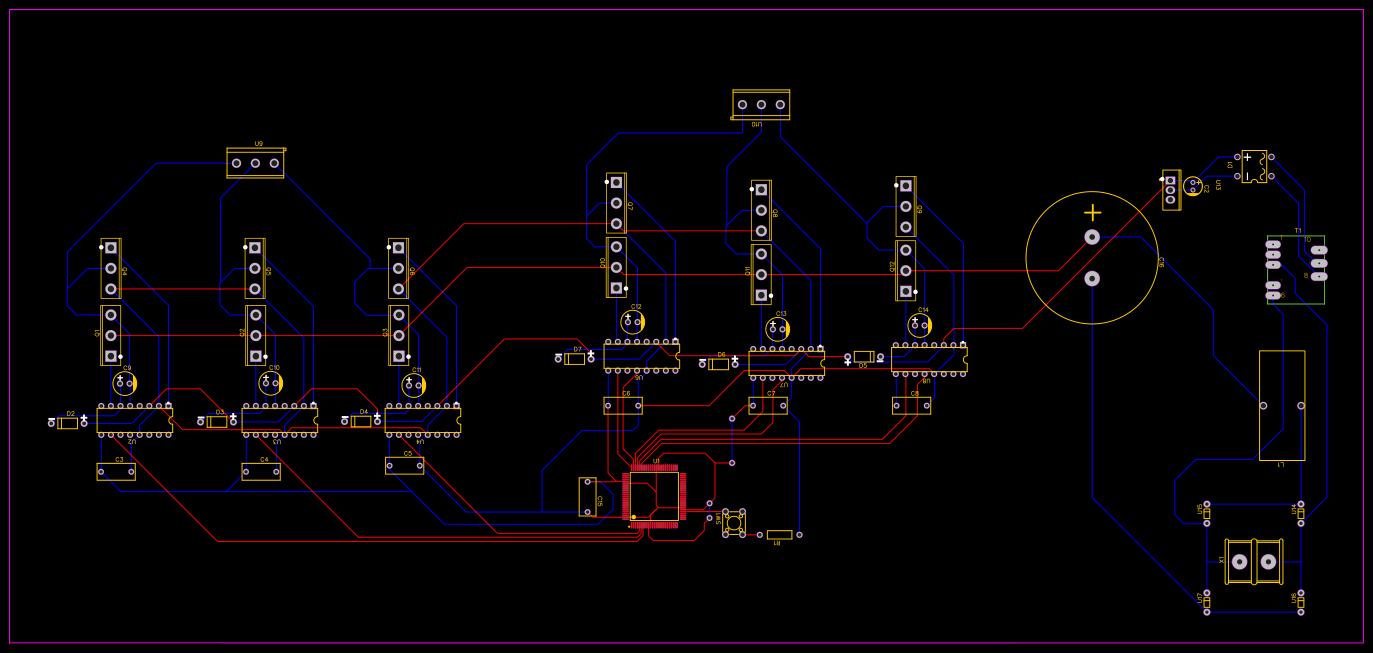
Task: Pick electrolytic capacitor C12
Action: (x=632, y=322)
